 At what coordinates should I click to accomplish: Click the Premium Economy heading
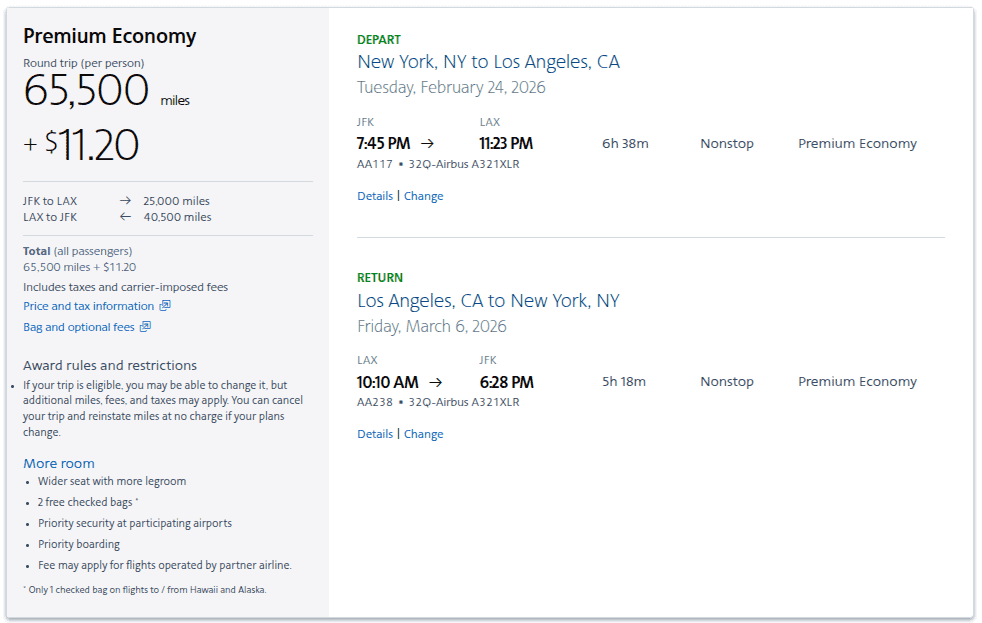tap(110, 36)
